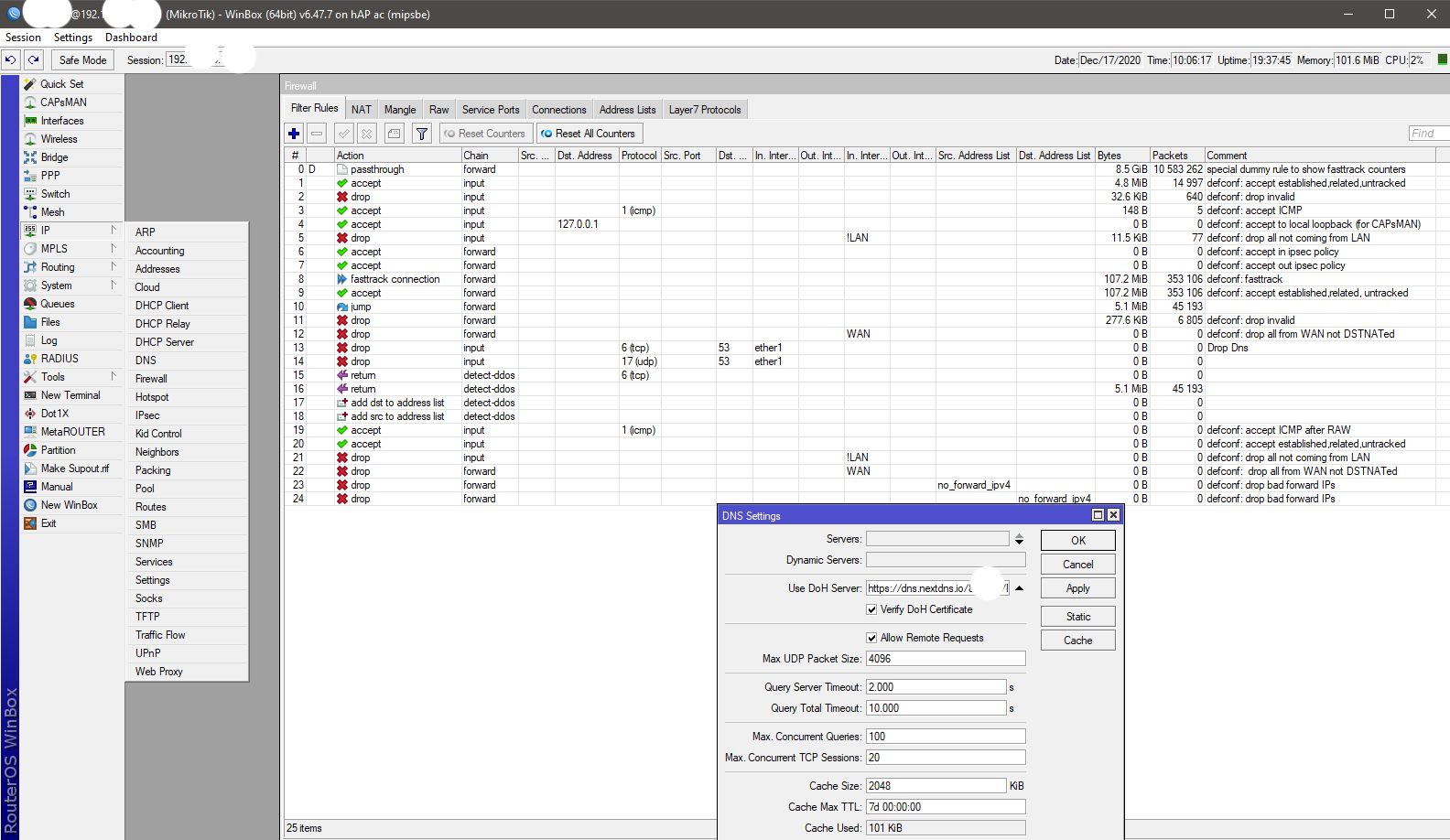
Task: Click the Apply button in DNS Settings
Action: click(x=1077, y=588)
